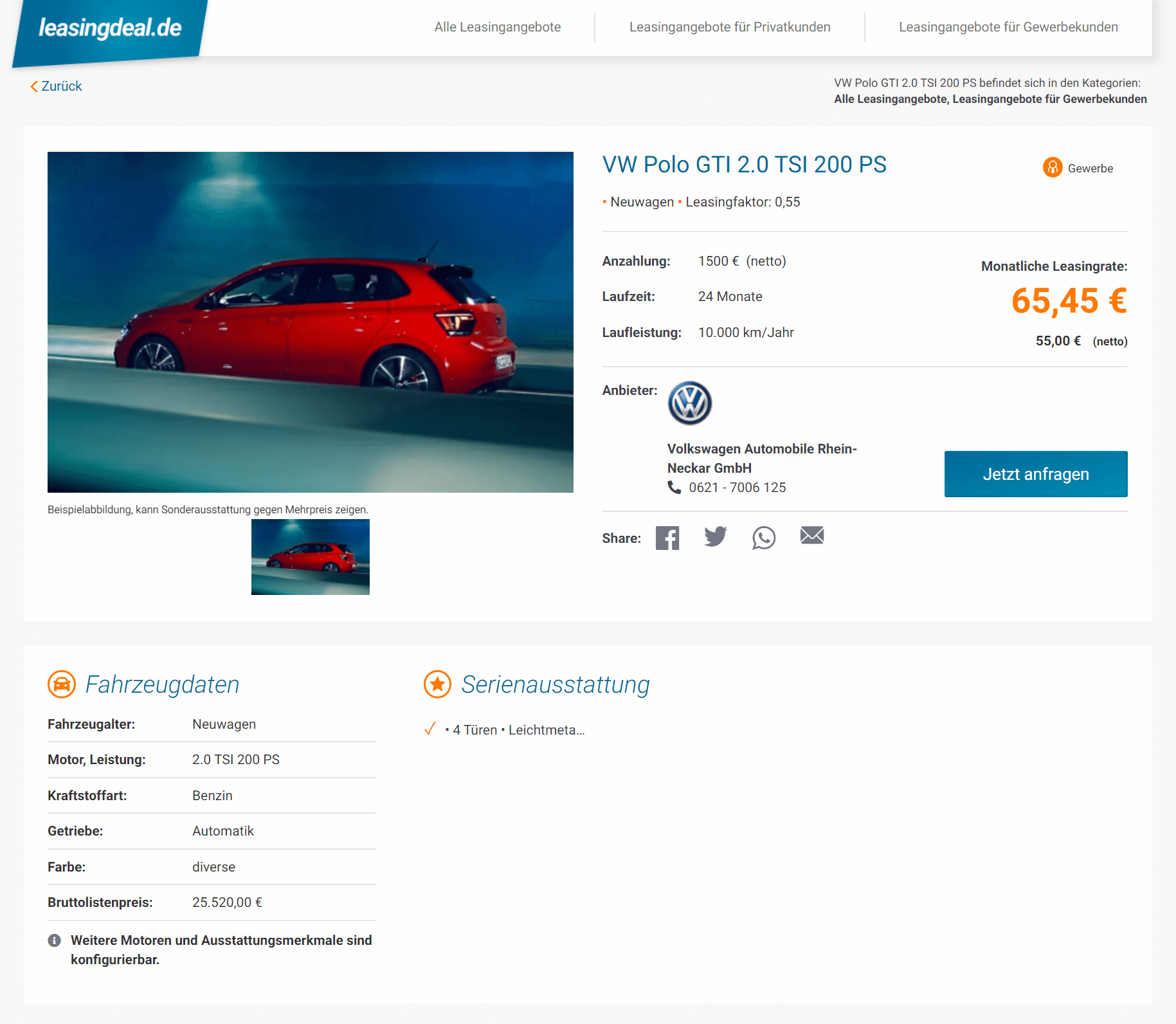Viewport: 1176px width, 1024px height.
Task: Click the Serienausstattung star icon
Action: [438, 684]
